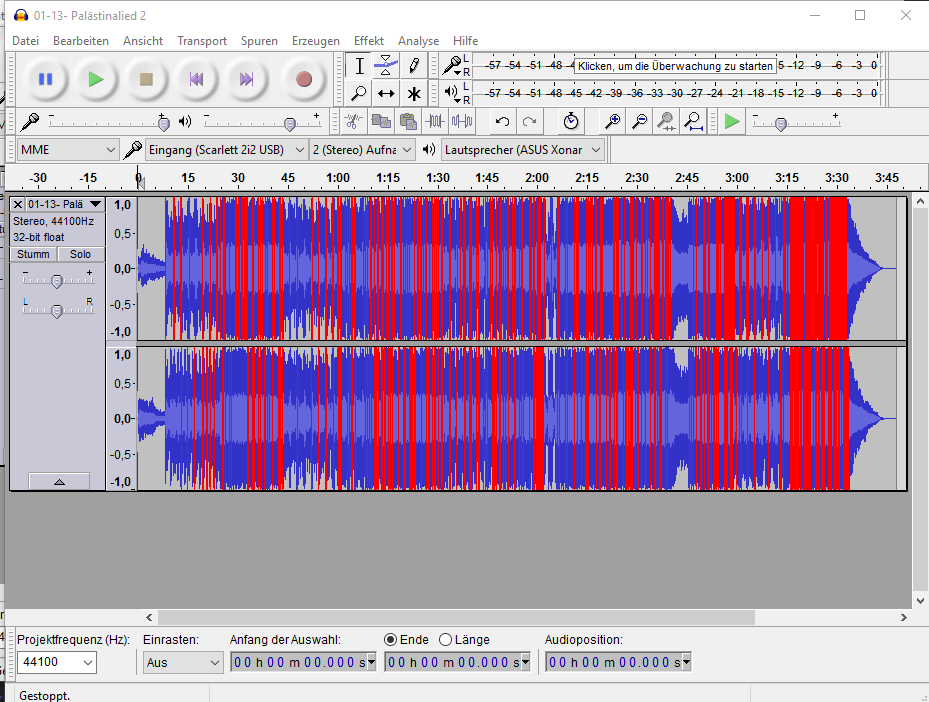Click the track gain slider handle
The image size is (929, 702).
coord(57,281)
